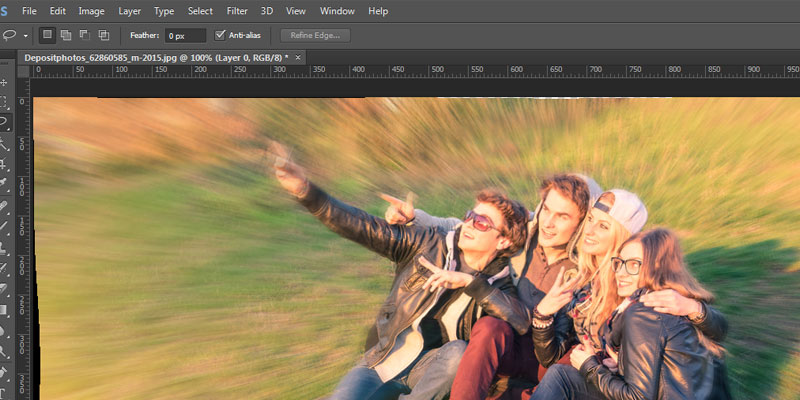Select the Gradient tool
The height and width of the screenshot is (400, 800).
point(4,309)
